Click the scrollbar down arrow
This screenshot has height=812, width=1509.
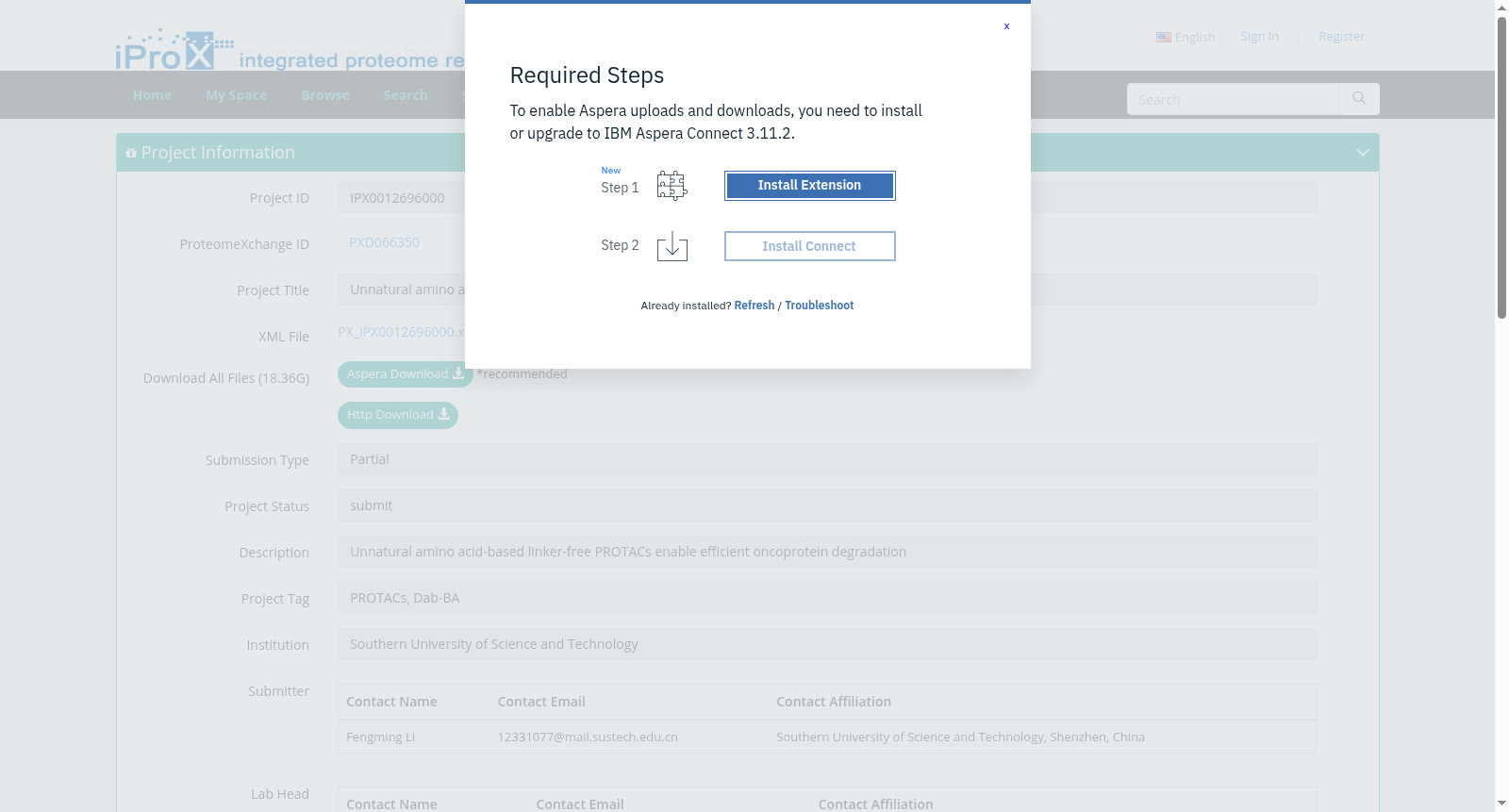point(1501,804)
